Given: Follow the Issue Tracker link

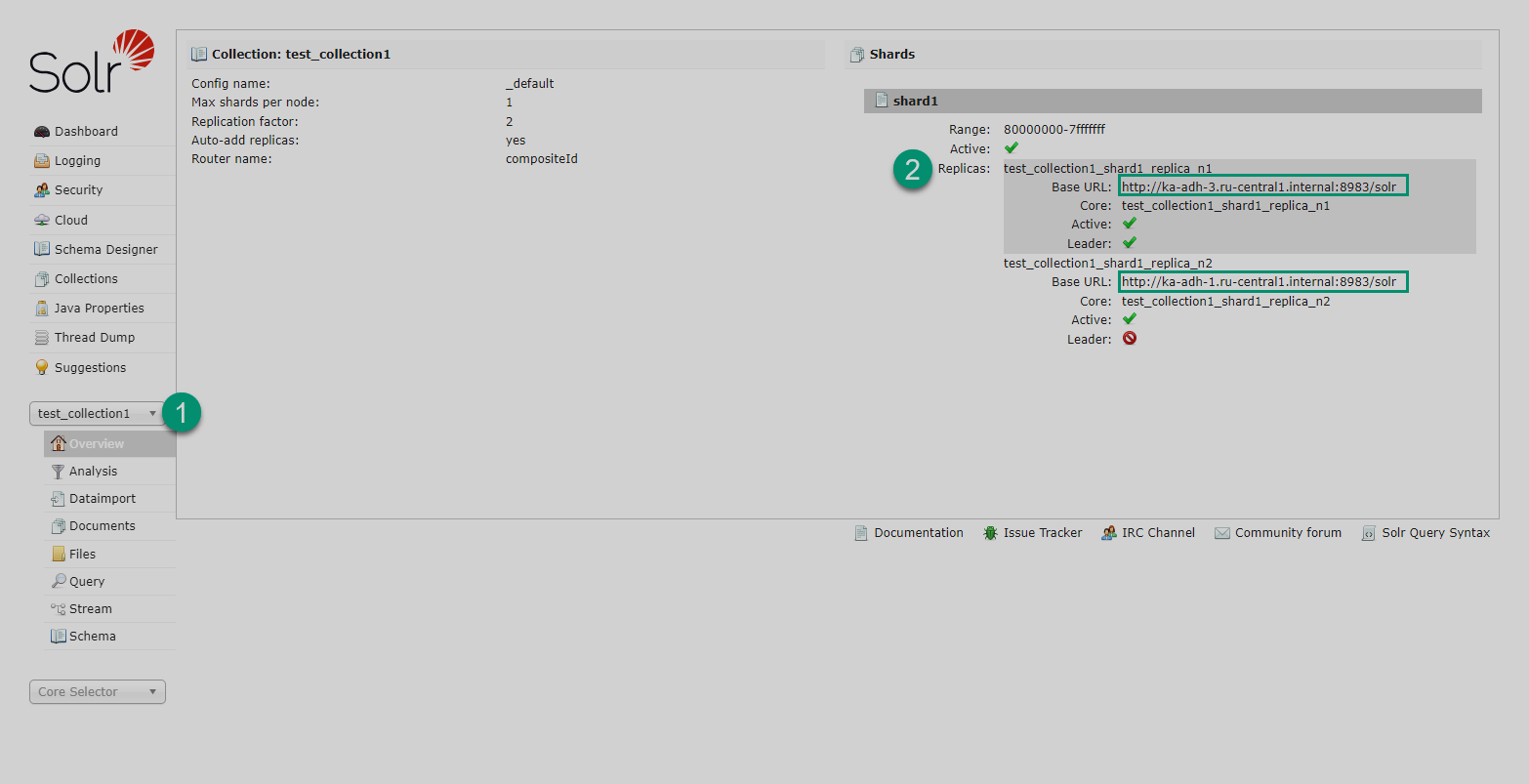Looking at the screenshot, I should coord(1043,533).
